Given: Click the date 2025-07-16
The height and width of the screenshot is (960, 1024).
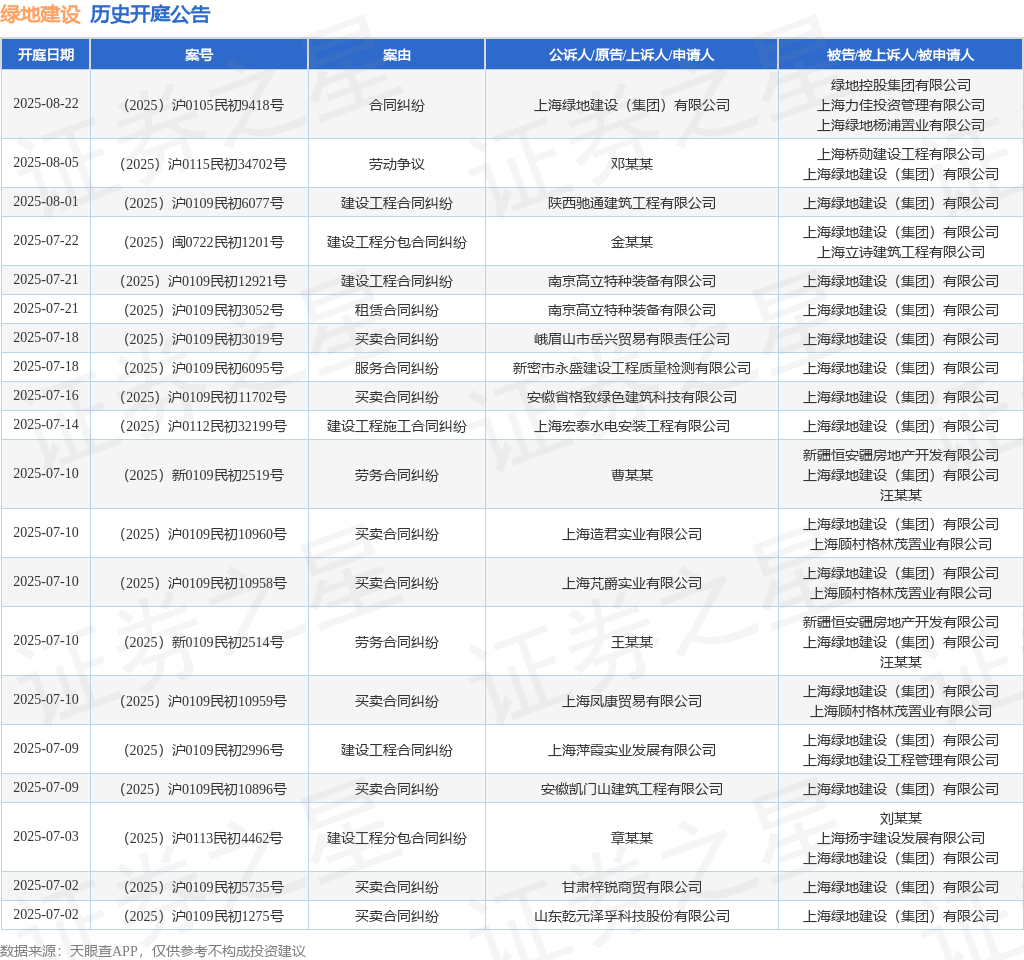Looking at the screenshot, I should 46,396.
